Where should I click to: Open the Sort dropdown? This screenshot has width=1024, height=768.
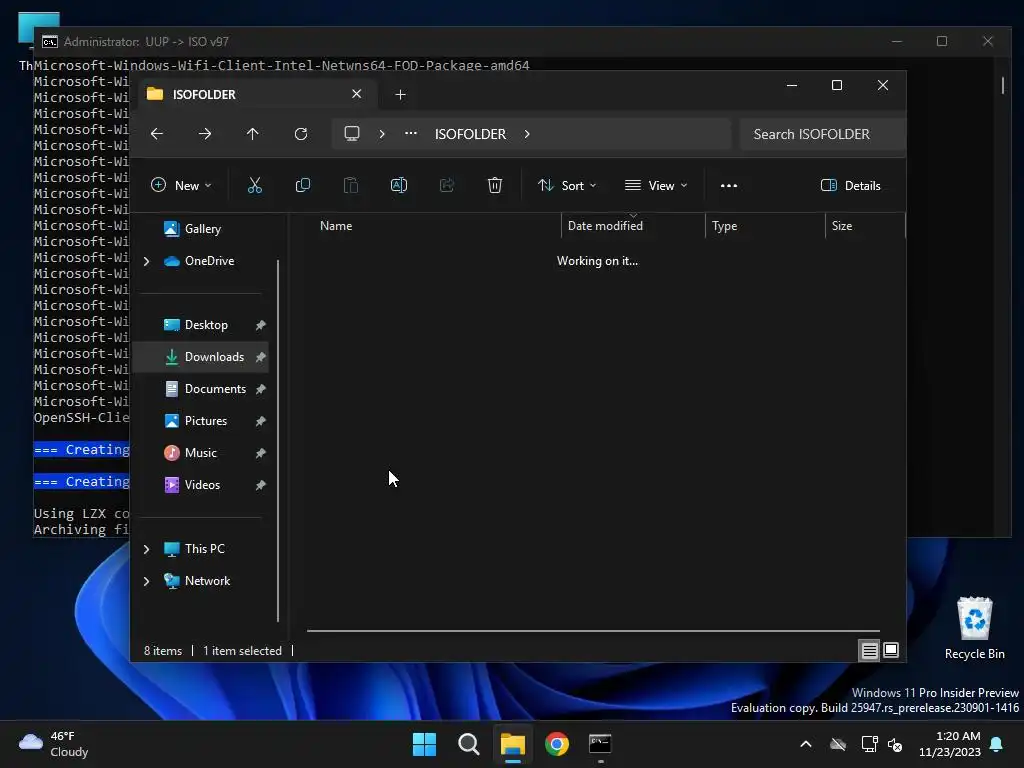567,185
